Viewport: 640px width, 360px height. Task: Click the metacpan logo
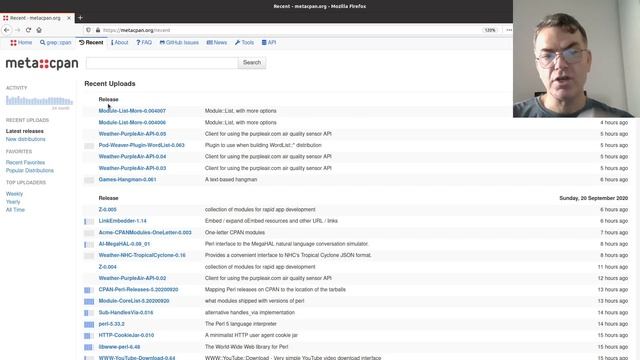[x=42, y=63]
